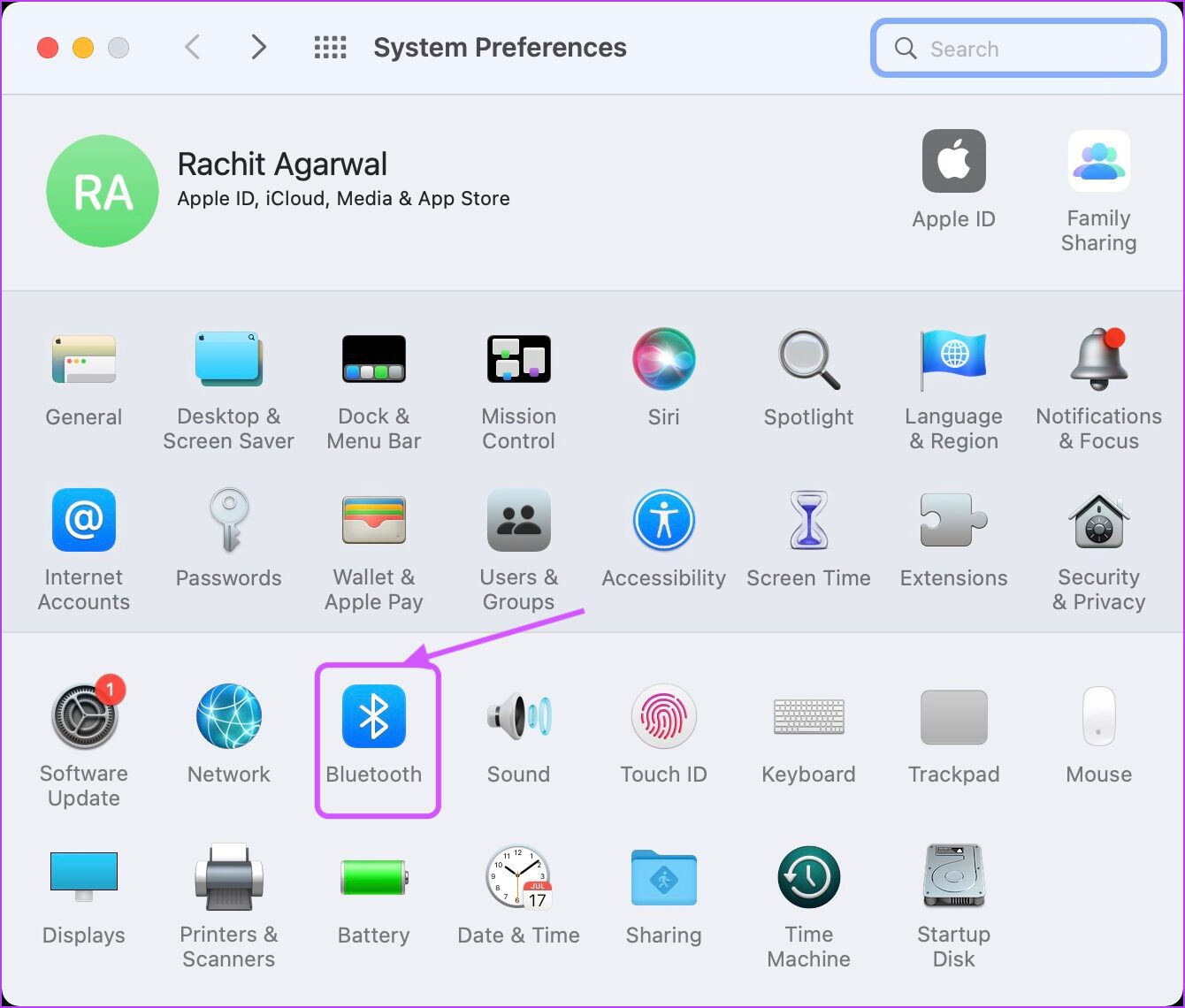Click the Apple ID icon

tap(954, 161)
